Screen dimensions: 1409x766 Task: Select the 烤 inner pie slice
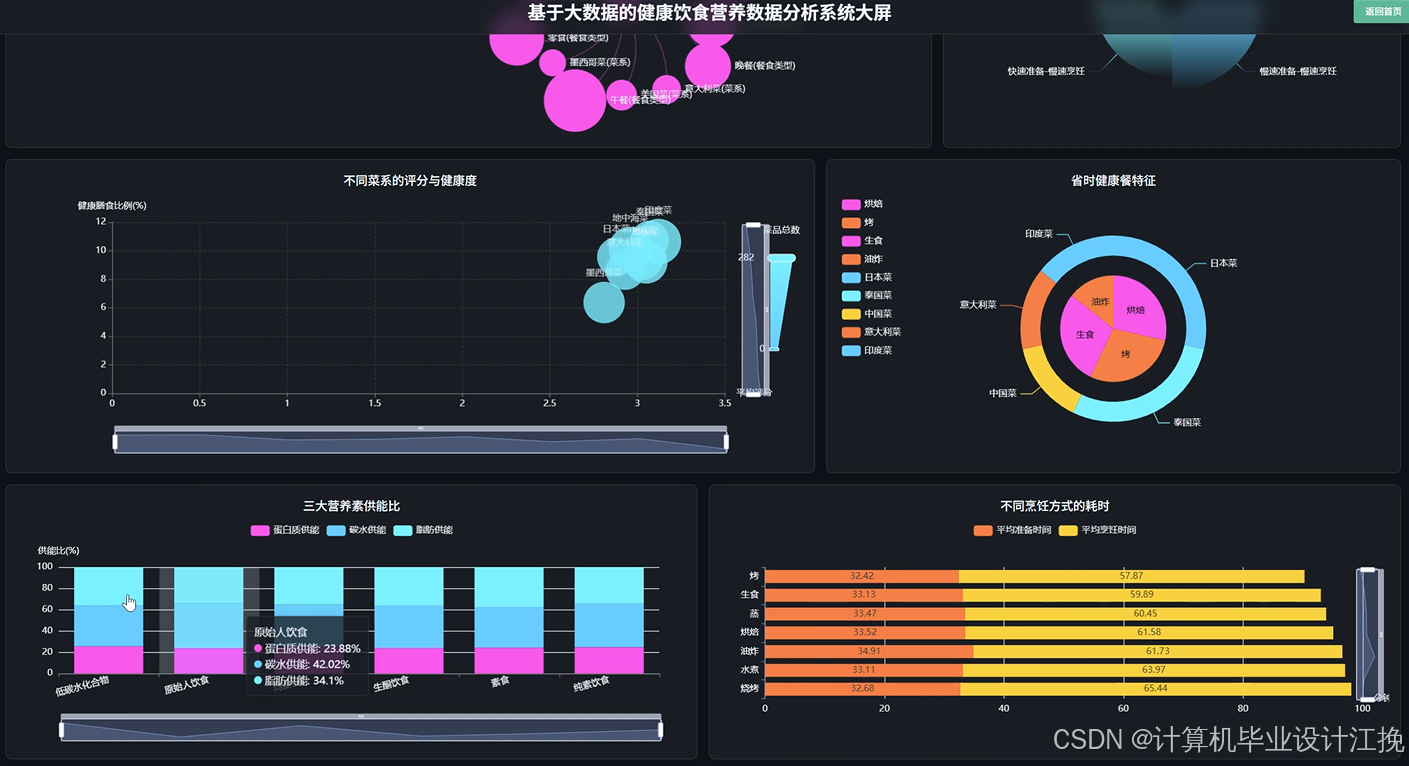pos(1128,358)
